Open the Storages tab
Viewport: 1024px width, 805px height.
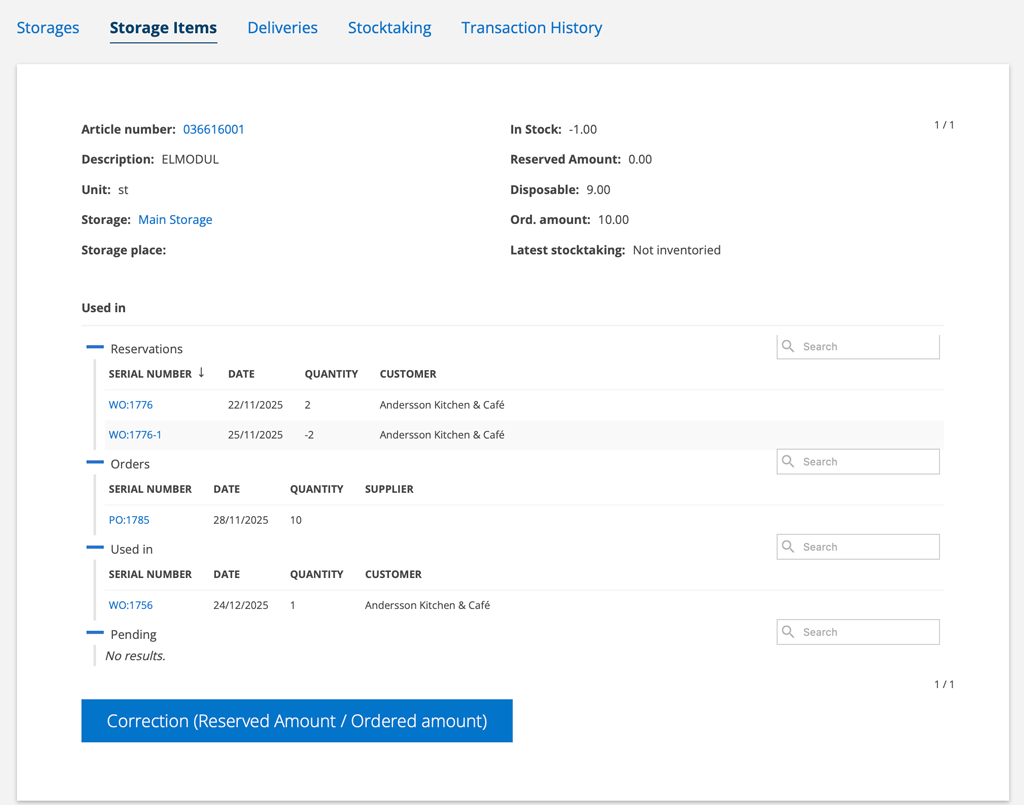pyautogui.click(x=48, y=28)
